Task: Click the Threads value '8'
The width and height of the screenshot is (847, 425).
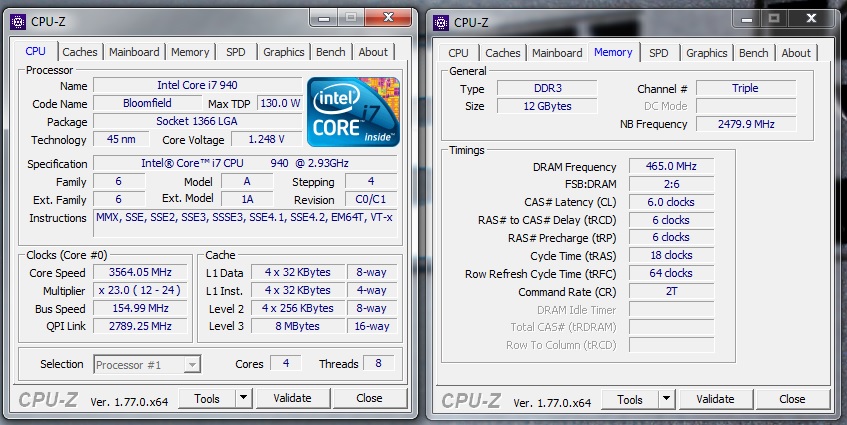Action: pos(378,363)
